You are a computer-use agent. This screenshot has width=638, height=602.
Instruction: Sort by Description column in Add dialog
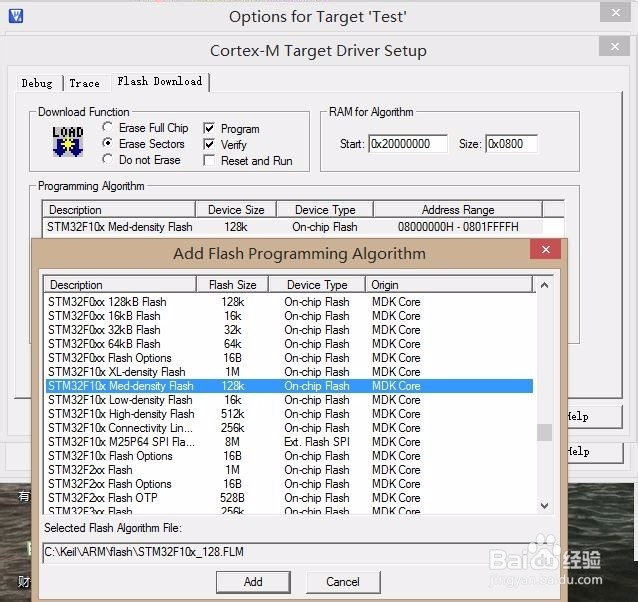click(120, 284)
